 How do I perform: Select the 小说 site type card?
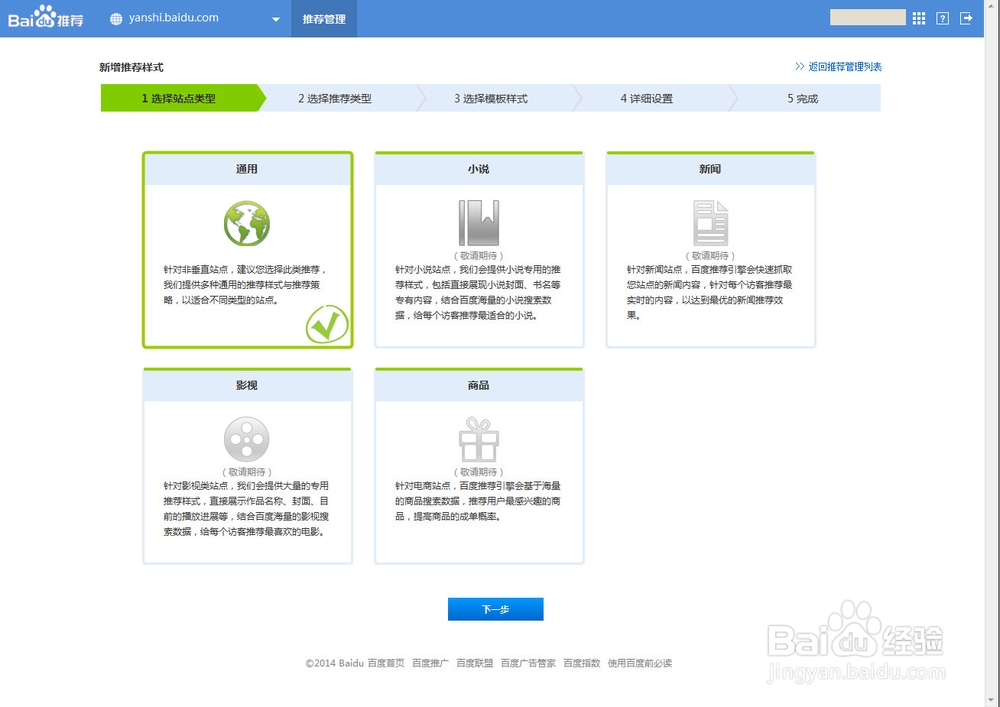[479, 250]
